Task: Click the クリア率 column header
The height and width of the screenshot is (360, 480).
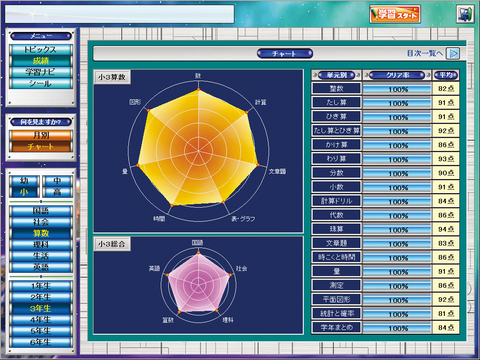Action: (397, 75)
